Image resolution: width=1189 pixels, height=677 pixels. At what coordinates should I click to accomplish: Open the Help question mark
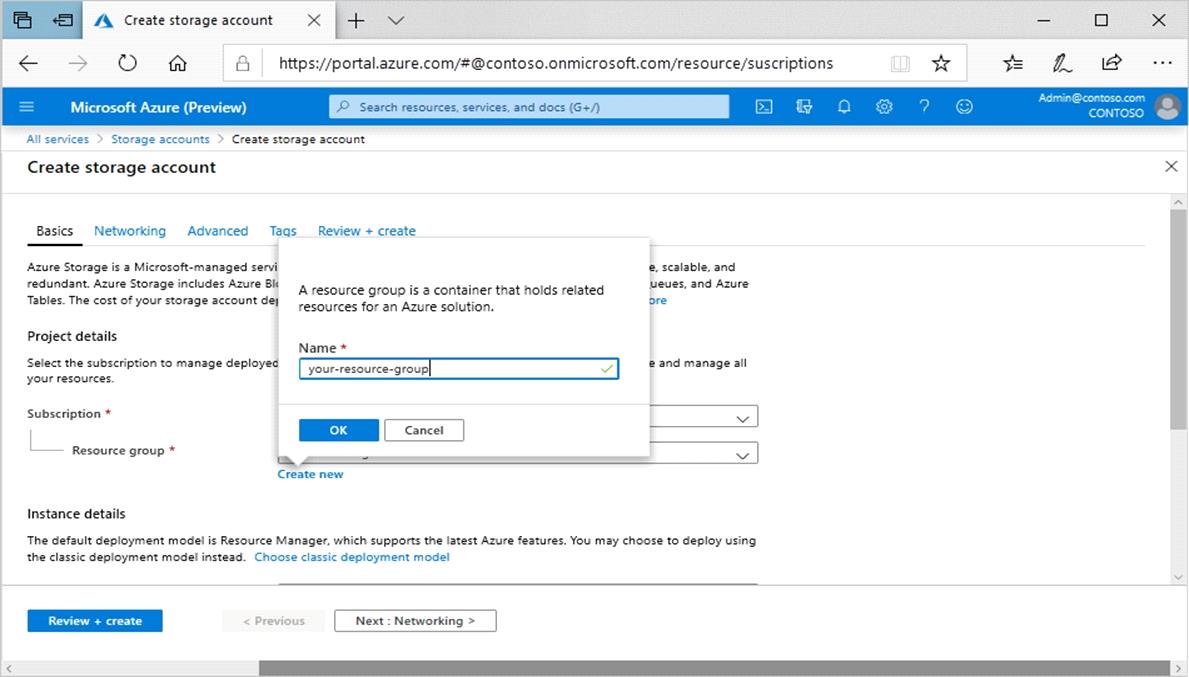[x=924, y=107]
